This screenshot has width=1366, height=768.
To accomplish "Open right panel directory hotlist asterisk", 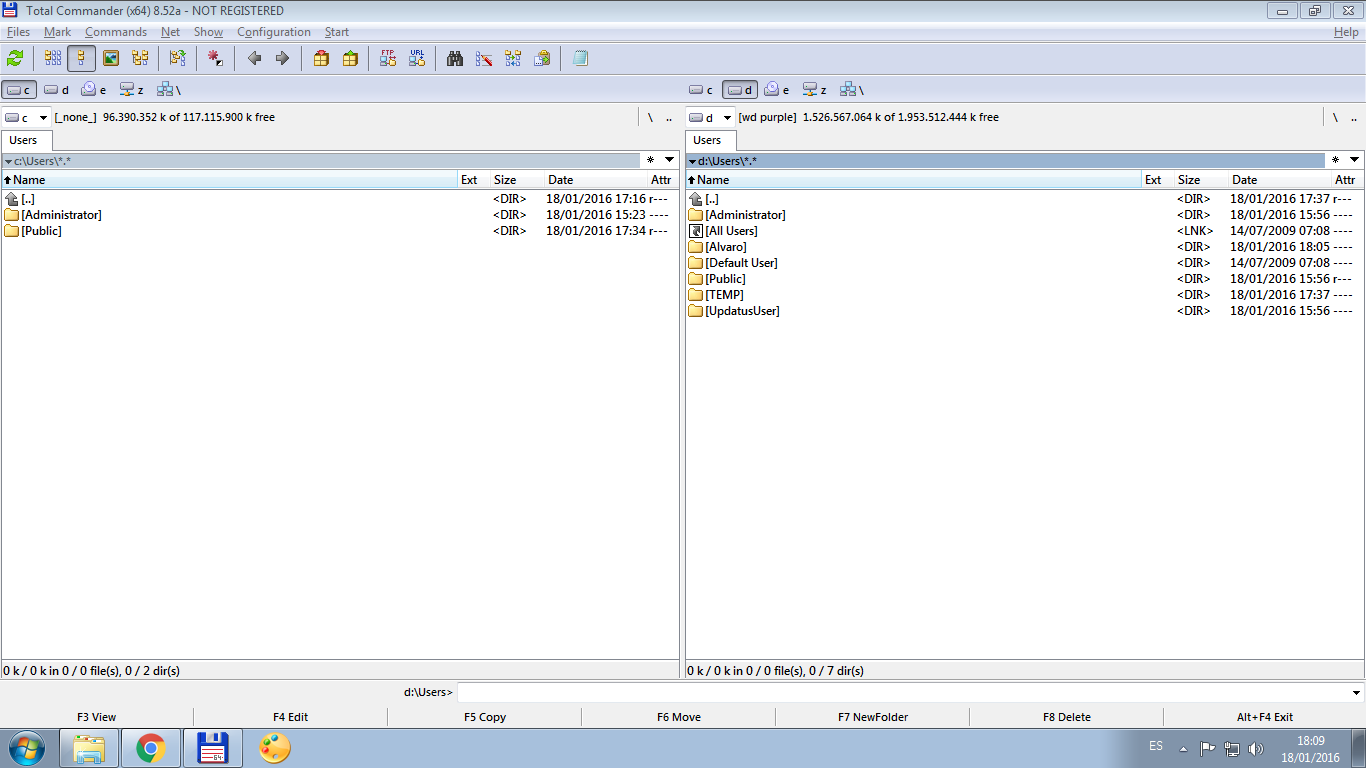I will point(1335,160).
